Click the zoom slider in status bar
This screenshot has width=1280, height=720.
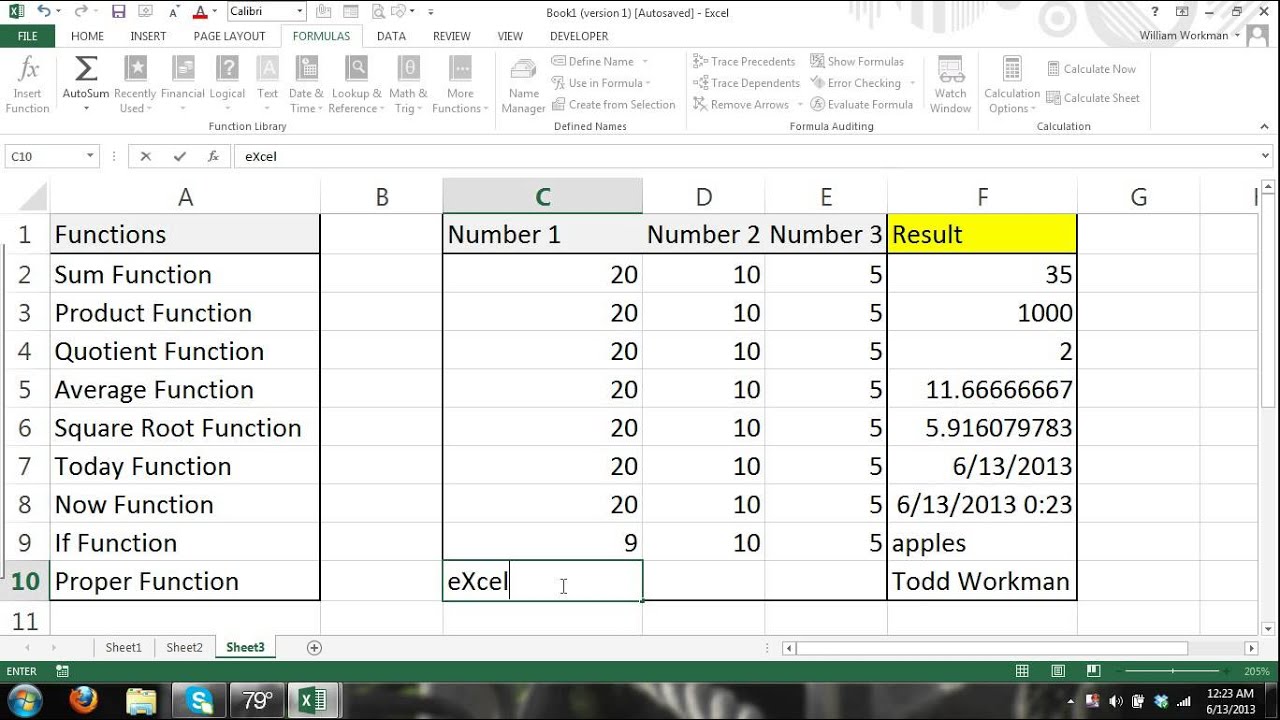click(x=1171, y=672)
